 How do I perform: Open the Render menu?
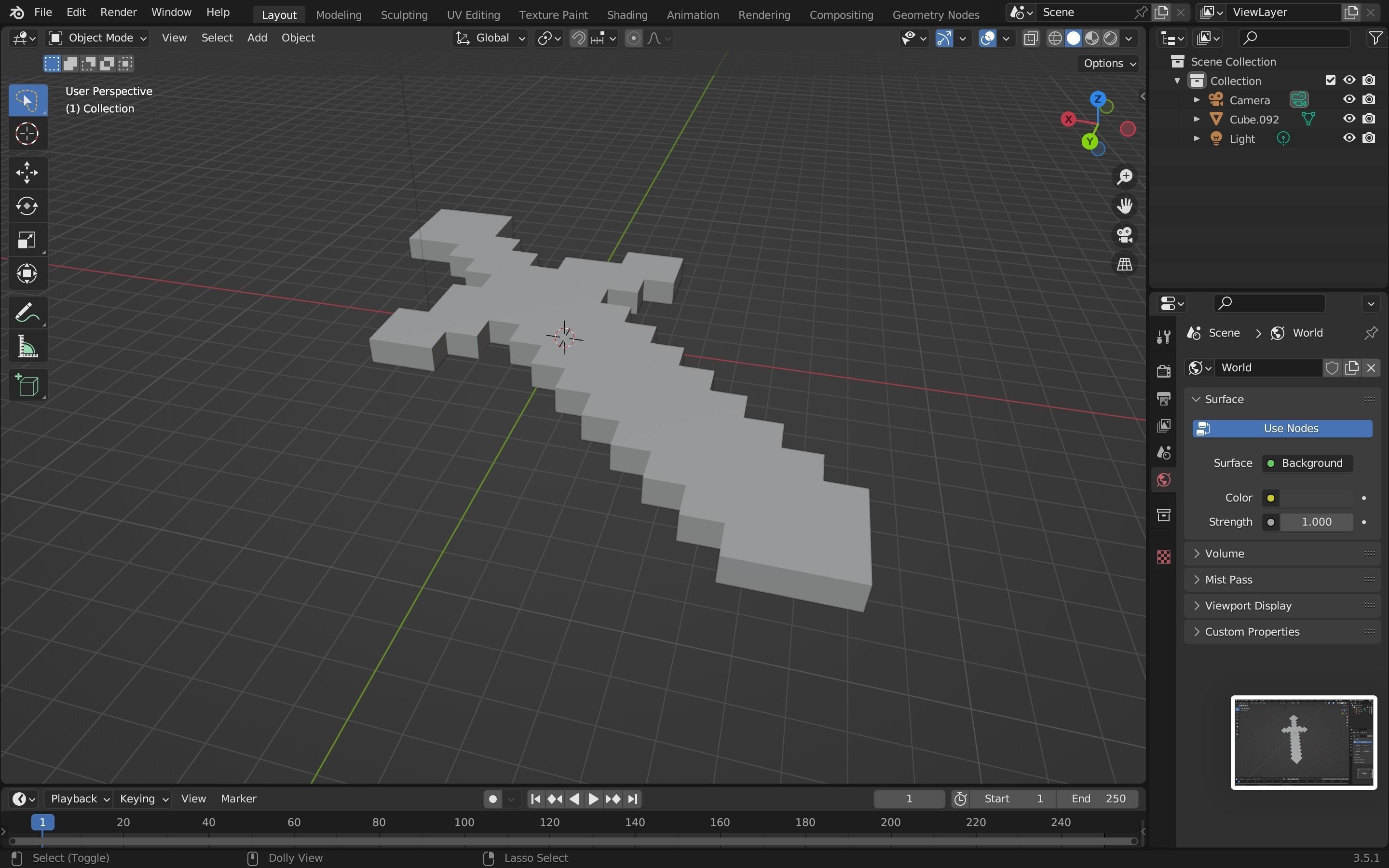pyautogui.click(x=118, y=12)
